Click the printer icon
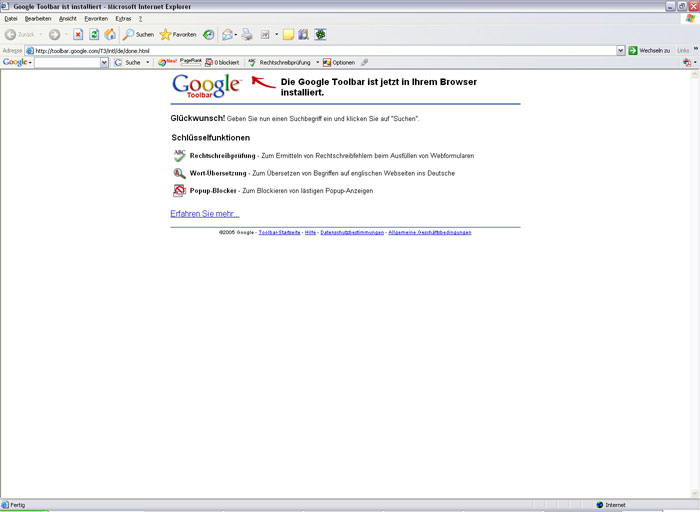The height and width of the screenshot is (512, 700). click(247, 34)
